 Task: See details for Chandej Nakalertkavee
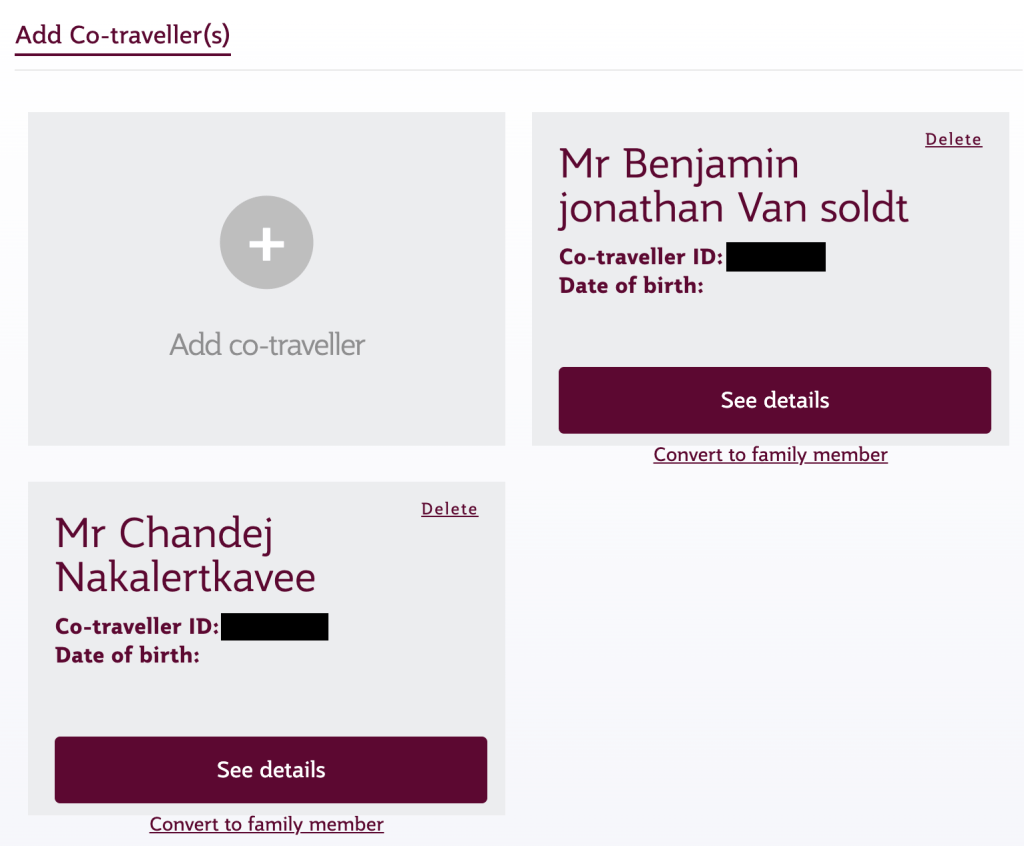point(270,770)
